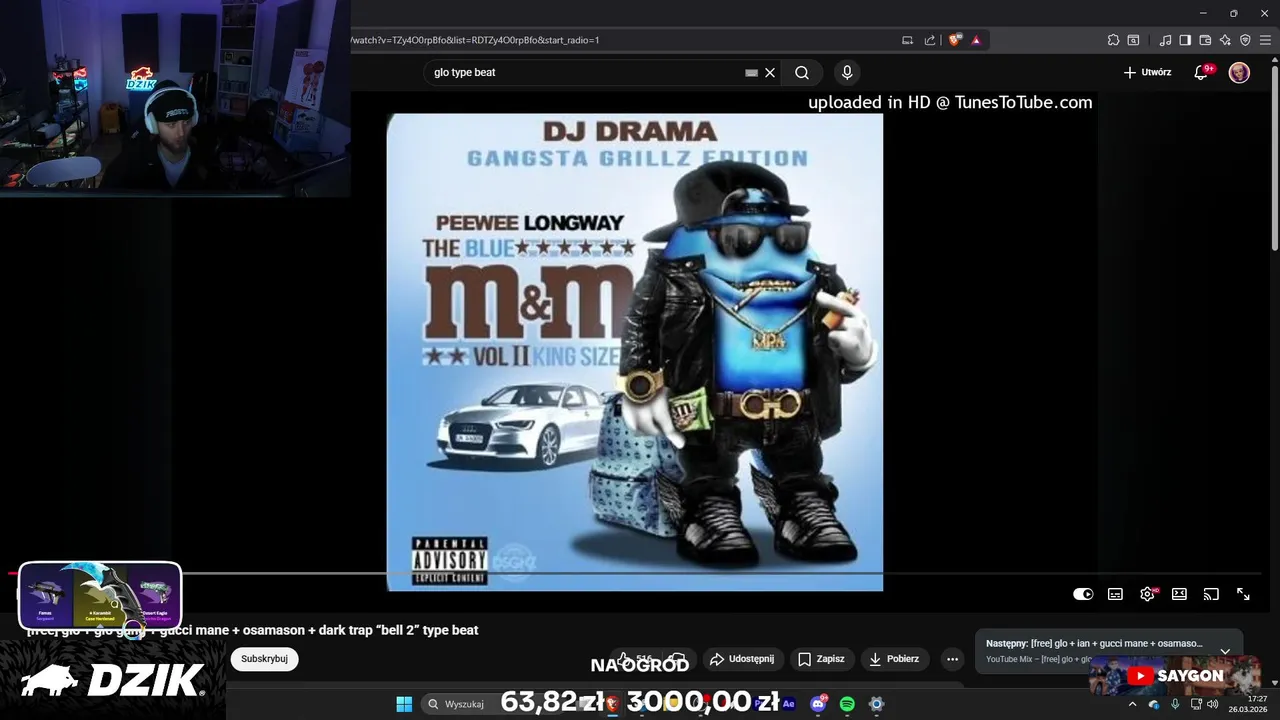Start voice search with microphone
Screen dimensions: 1280x720
click(847, 72)
